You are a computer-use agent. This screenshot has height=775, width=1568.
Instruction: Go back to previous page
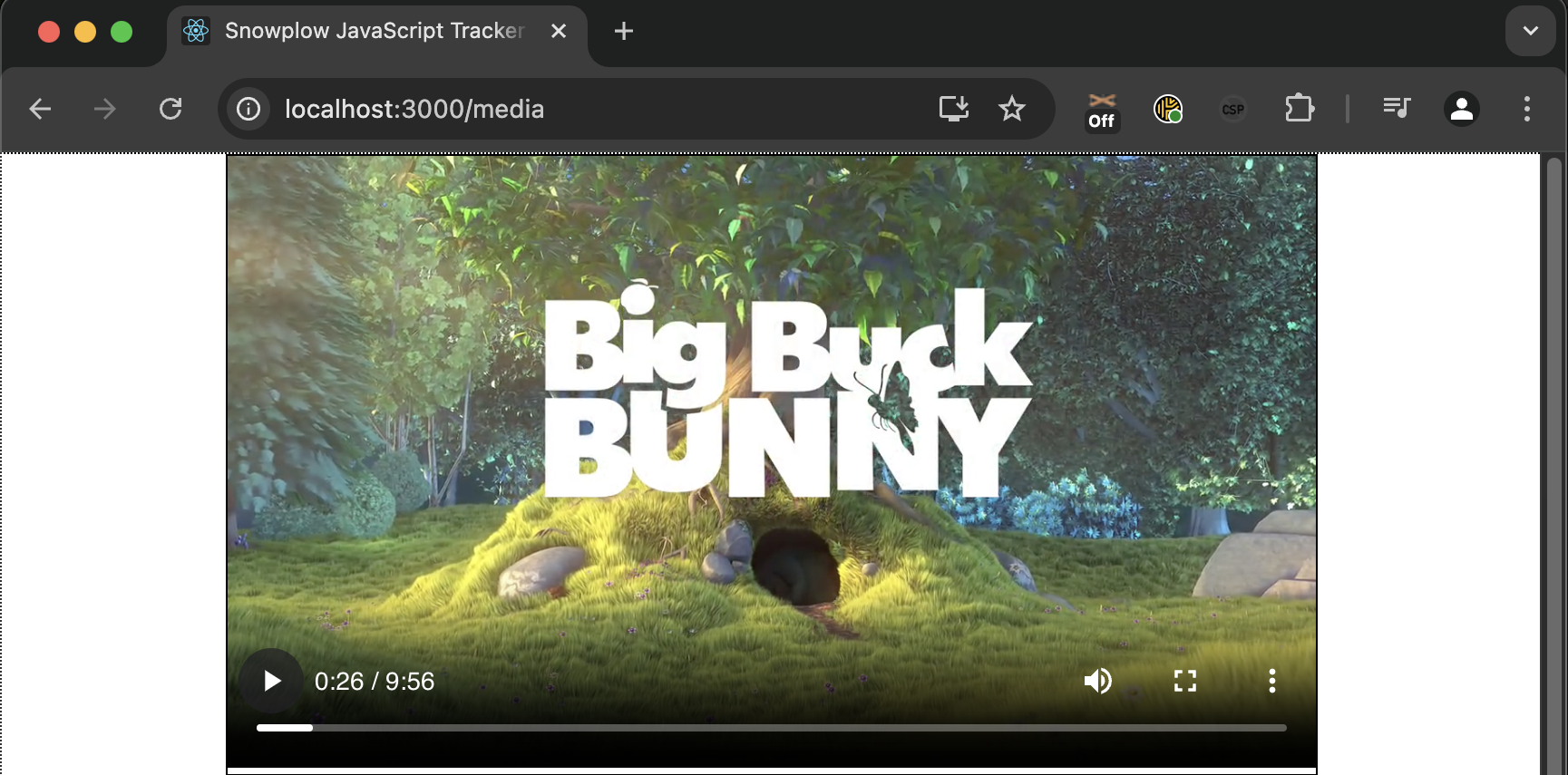coord(40,109)
